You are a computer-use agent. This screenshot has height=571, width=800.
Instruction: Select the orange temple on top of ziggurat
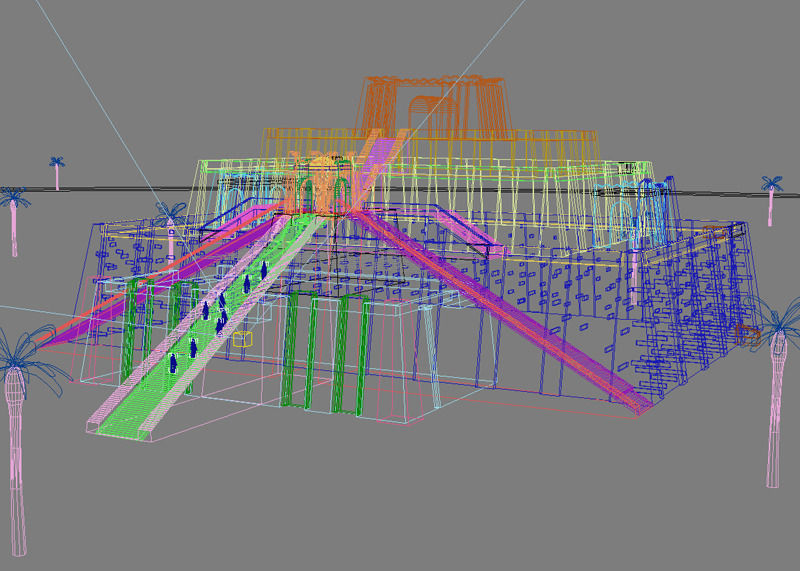pyautogui.click(x=435, y=107)
